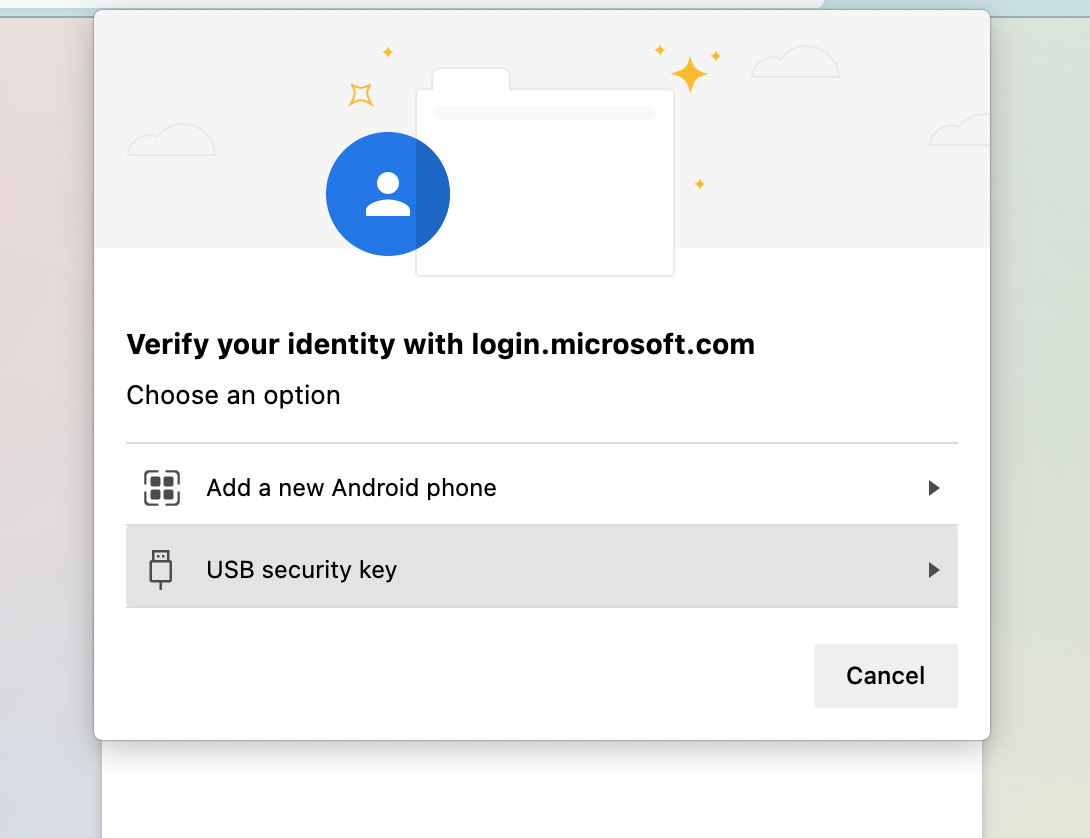
Task: Select "Add a new Android phone"
Action: coord(351,488)
